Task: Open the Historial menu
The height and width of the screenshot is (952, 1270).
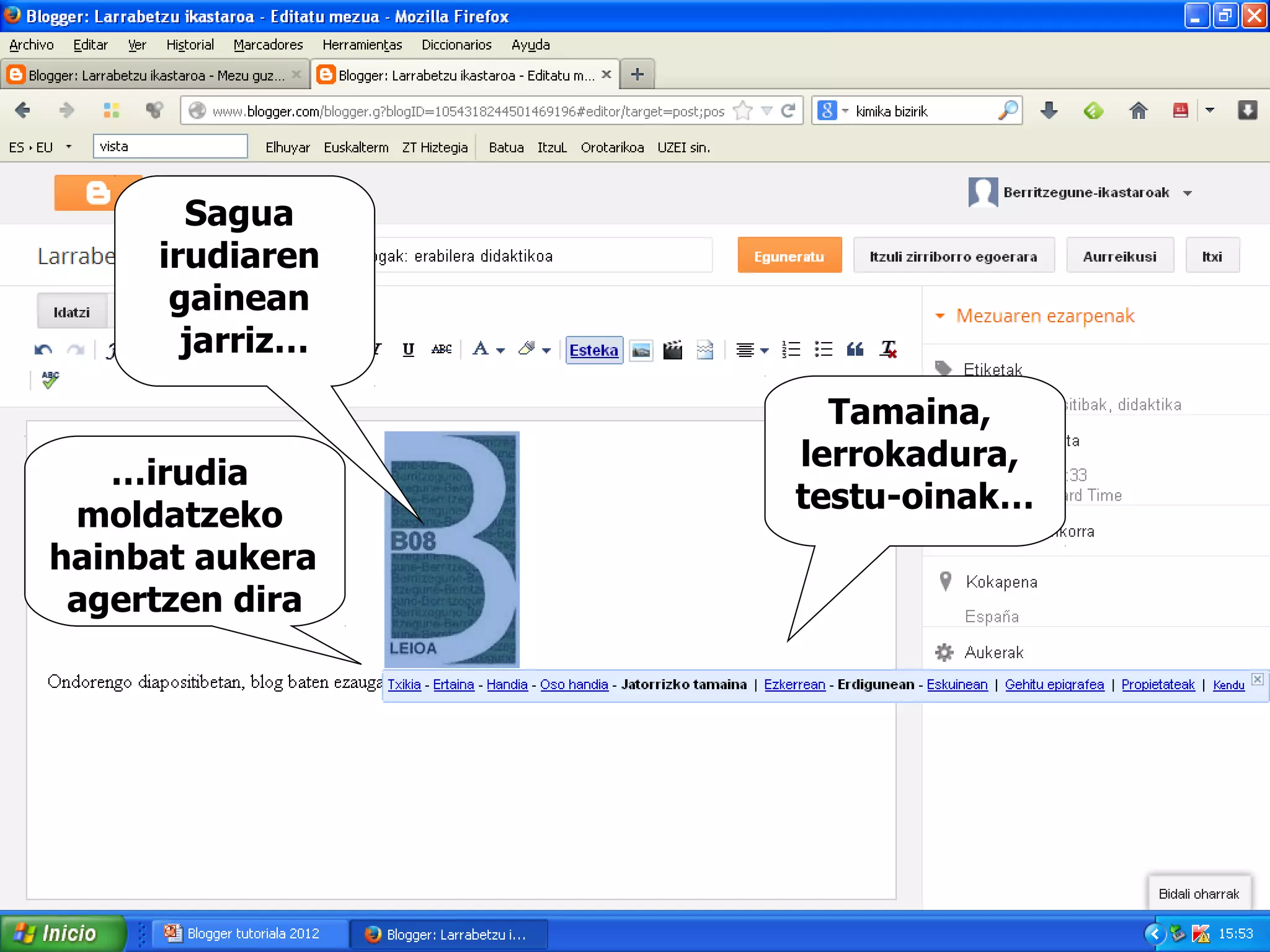Action: [190, 45]
